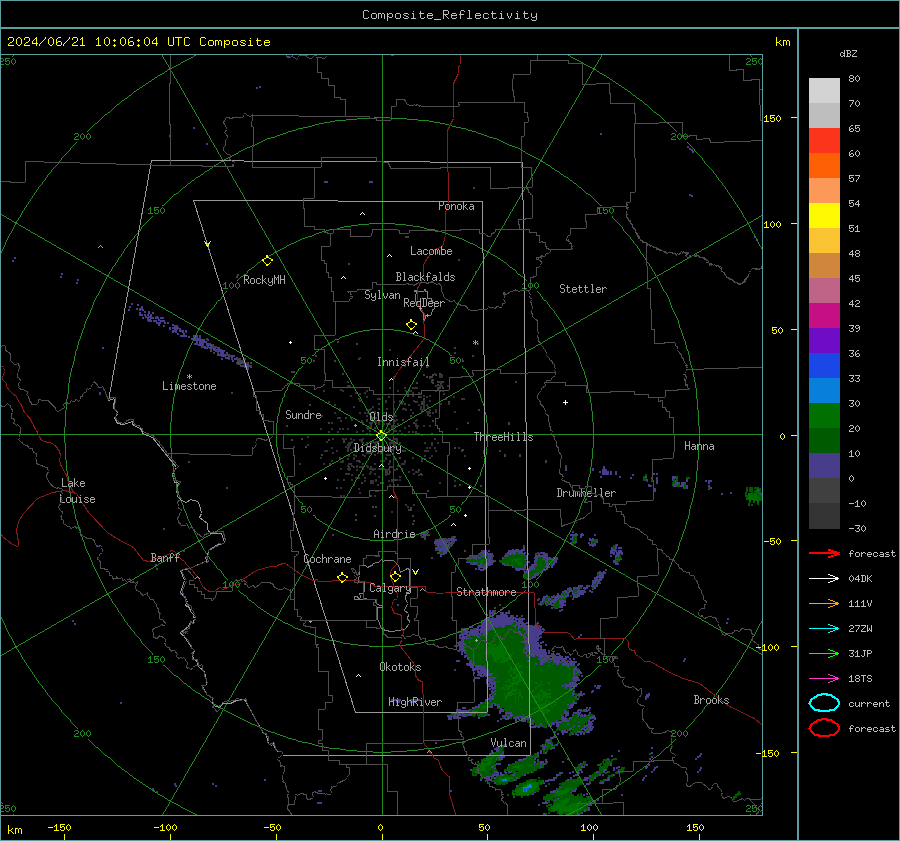Screen dimensions: 900x841
Task: Click the blue-core echo cell south of Vulcan
Action: tap(527, 787)
